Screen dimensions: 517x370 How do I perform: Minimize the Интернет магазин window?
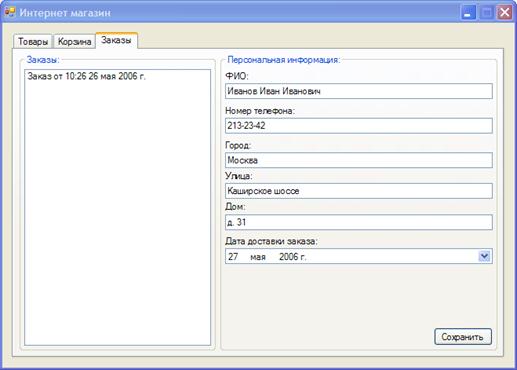[x=468, y=13]
